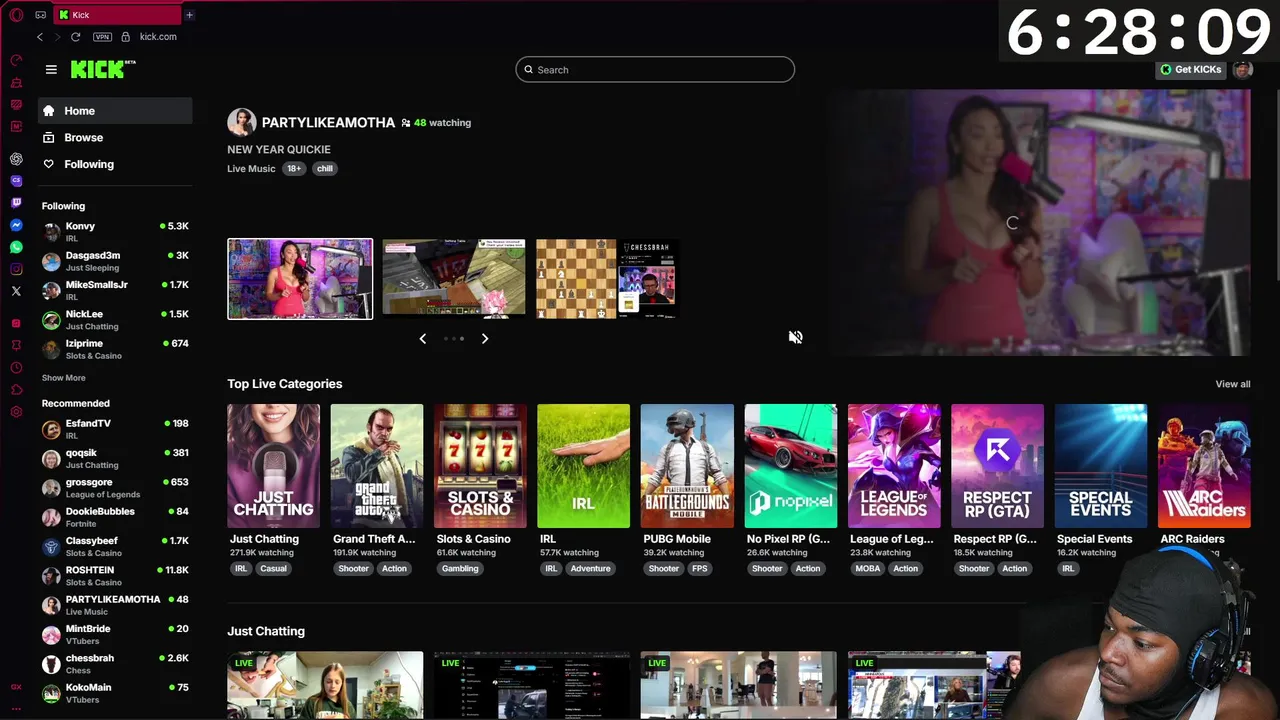Go back to previous page

tap(40, 37)
